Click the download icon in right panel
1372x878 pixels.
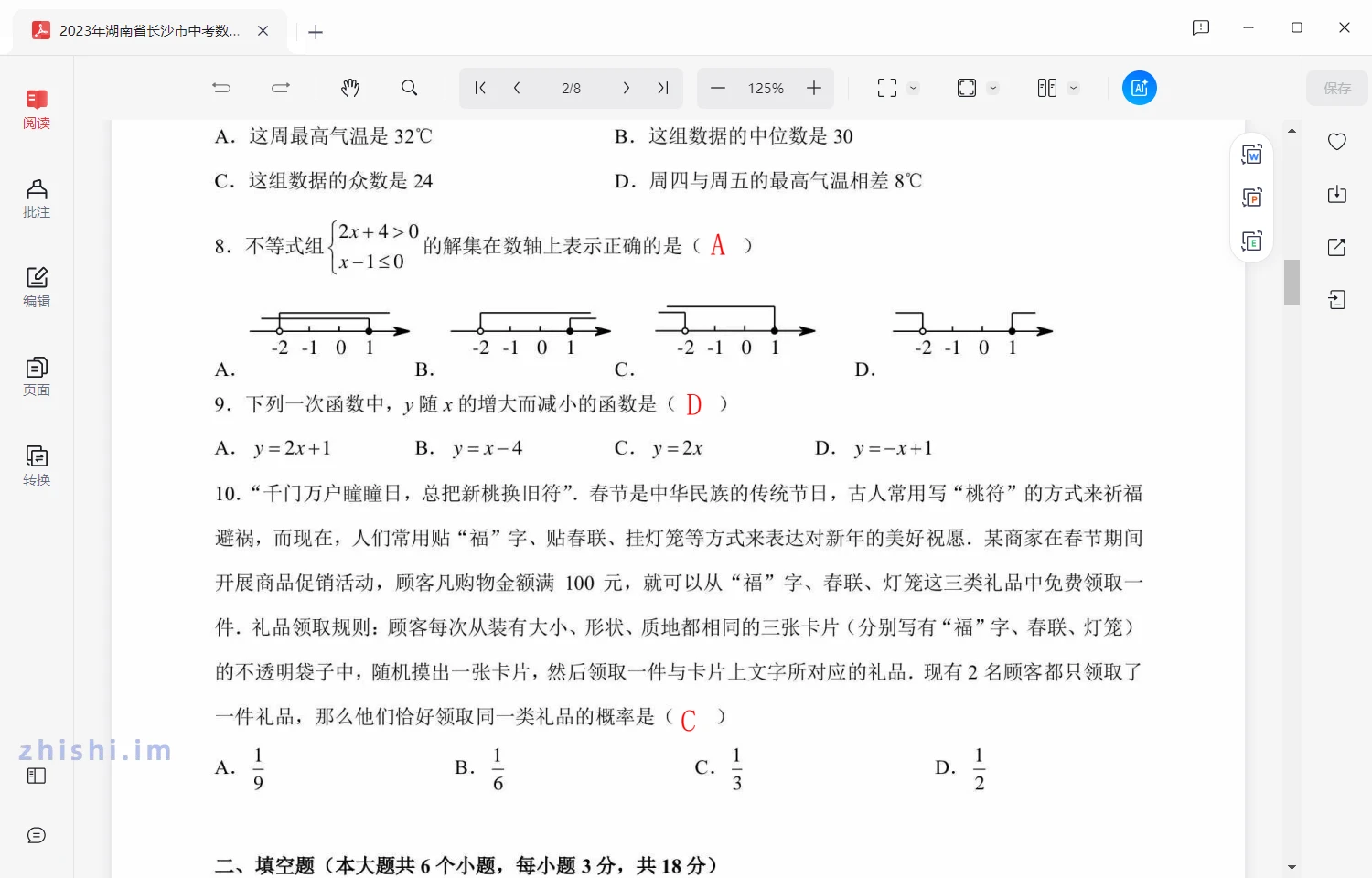click(x=1337, y=194)
